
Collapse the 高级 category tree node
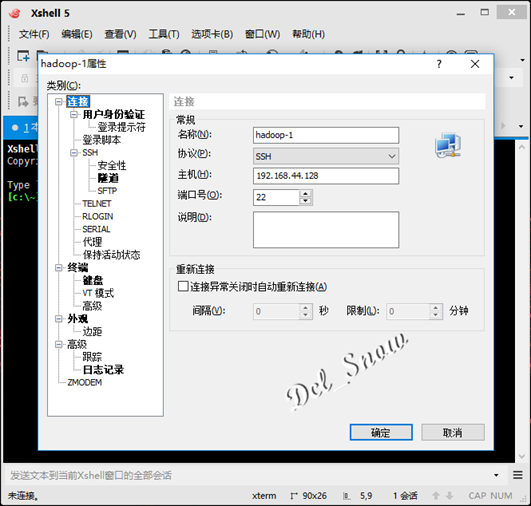pyautogui.click(x=59, y=344)
